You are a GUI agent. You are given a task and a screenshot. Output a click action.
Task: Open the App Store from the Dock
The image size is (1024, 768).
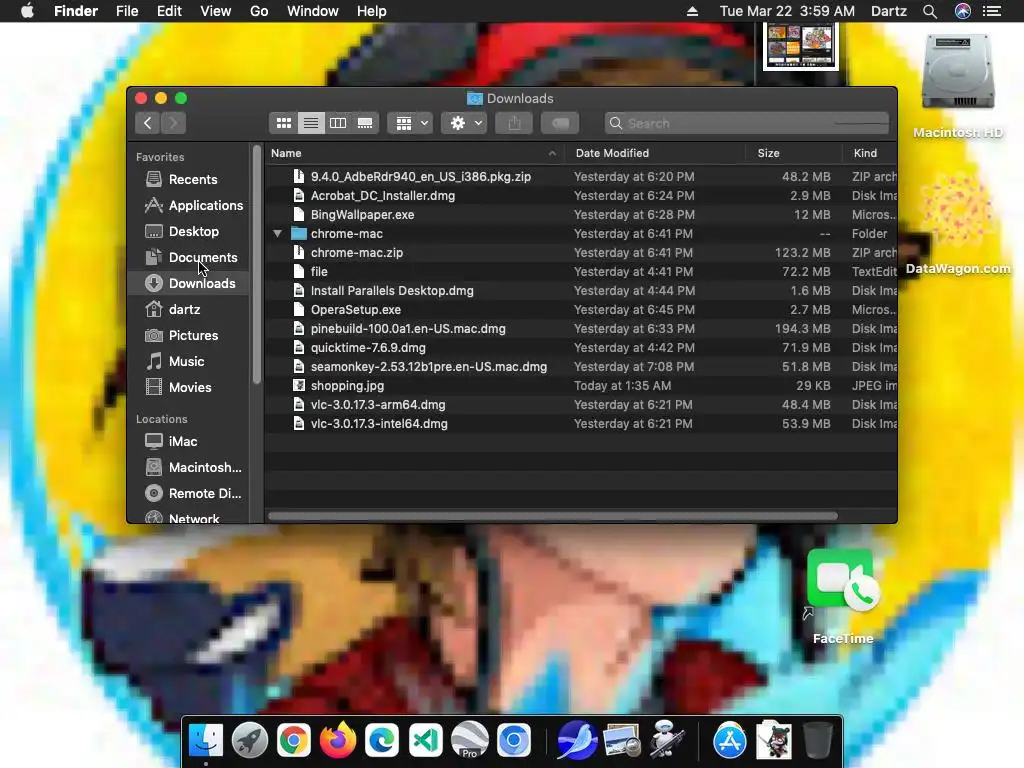click(x=729, y=740)
